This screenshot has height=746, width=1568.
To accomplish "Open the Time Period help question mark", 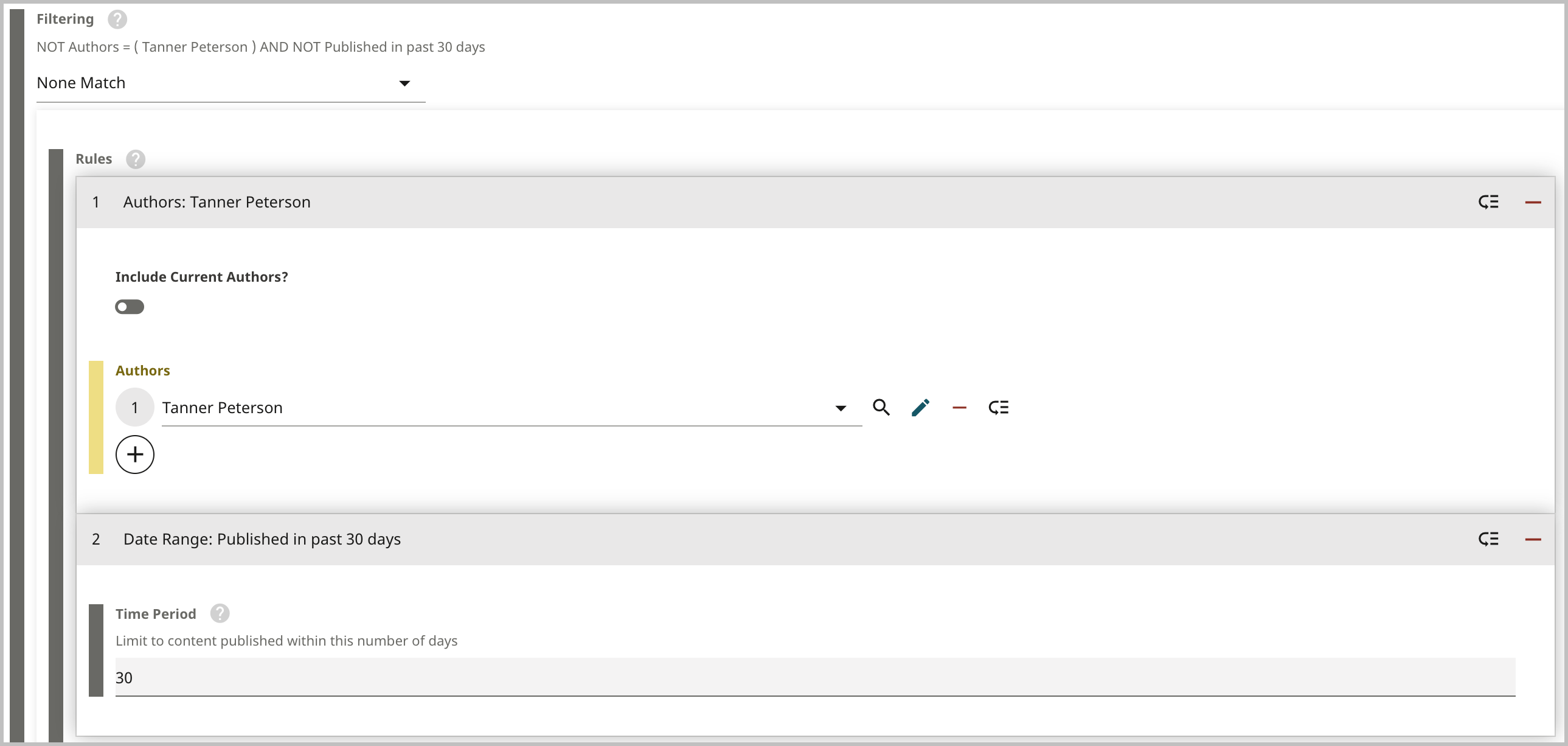I will pyautogui.click(x=220, y=613).
